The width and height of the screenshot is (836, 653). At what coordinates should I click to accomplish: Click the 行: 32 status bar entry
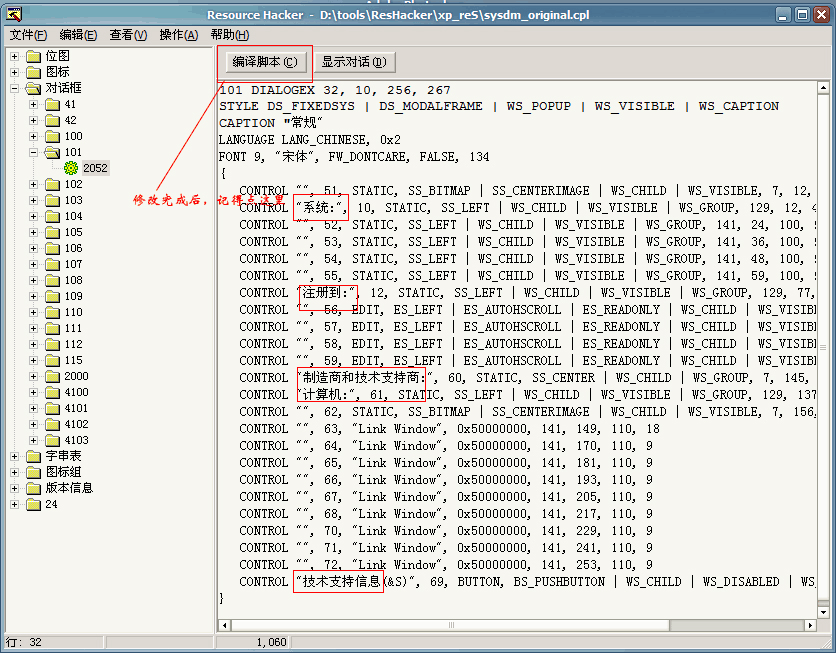pyautogui.click(x=23, y=642)
